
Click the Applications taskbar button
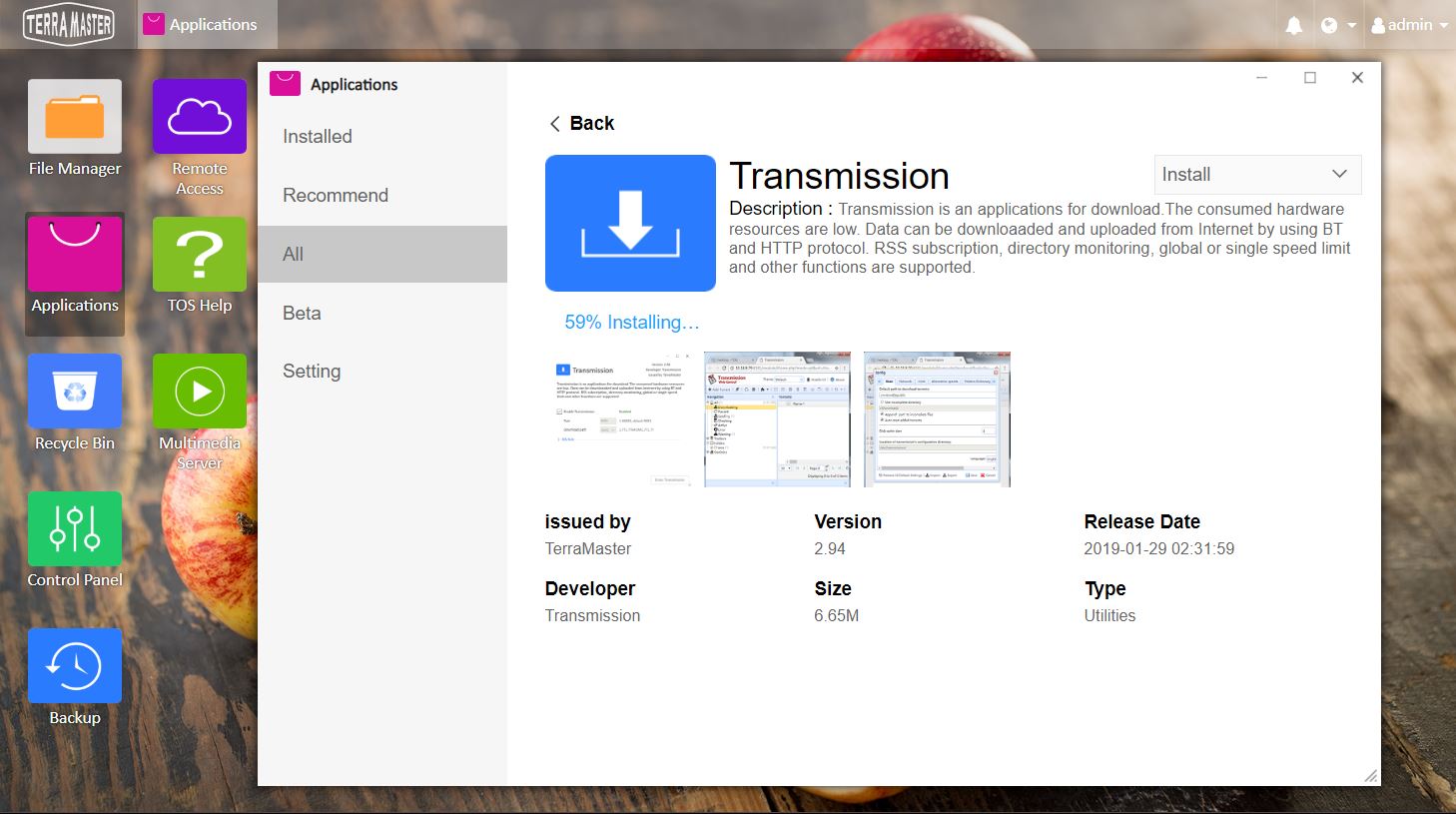(201, 25)
